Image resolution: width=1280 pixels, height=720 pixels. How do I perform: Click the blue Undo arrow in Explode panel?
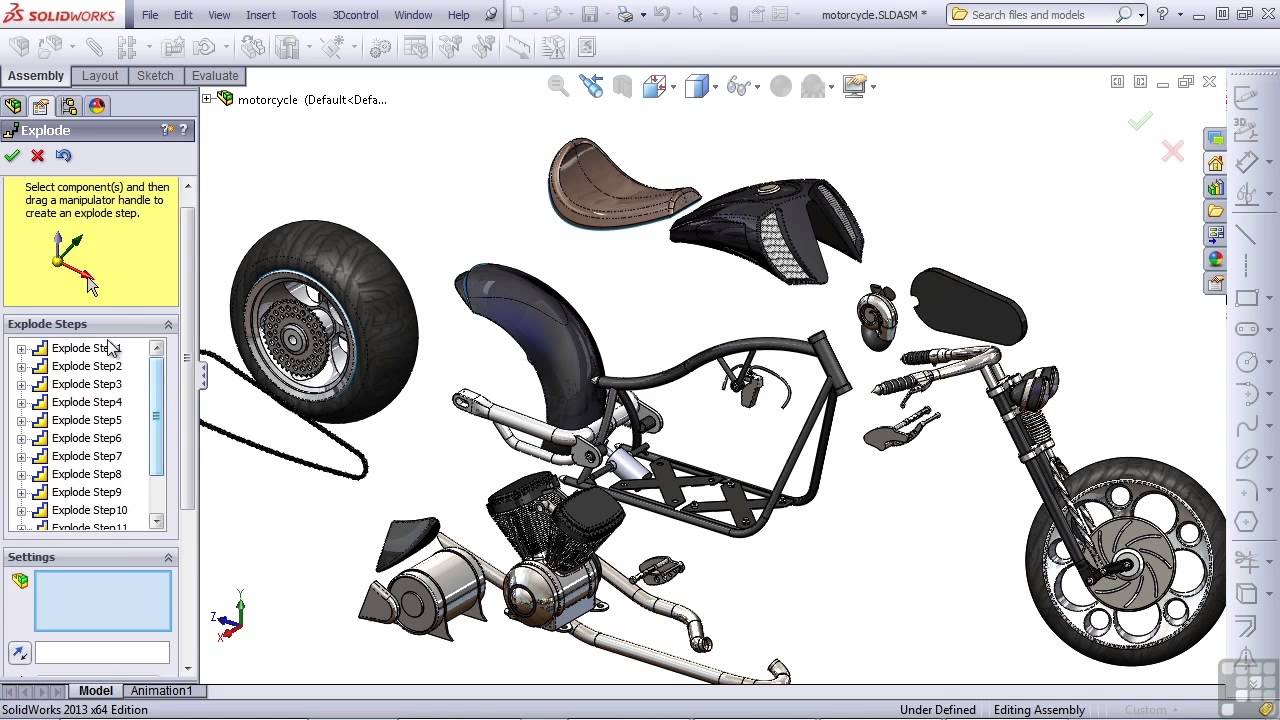[x=64, y=156]
